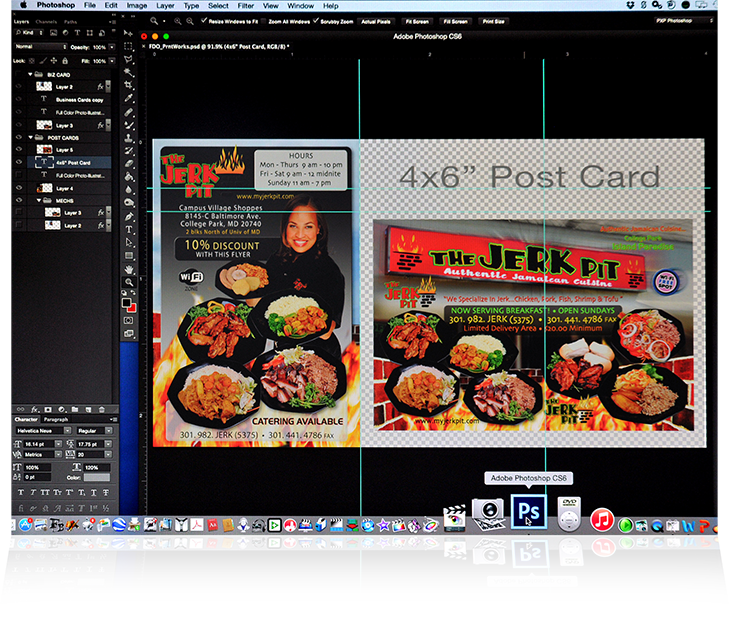Image resolution: width=729 pixels, height=625 pixels.
Task: Toggle Scrubby Zoom checkbox
Action: pyautogui.click(x=316, y=21)
